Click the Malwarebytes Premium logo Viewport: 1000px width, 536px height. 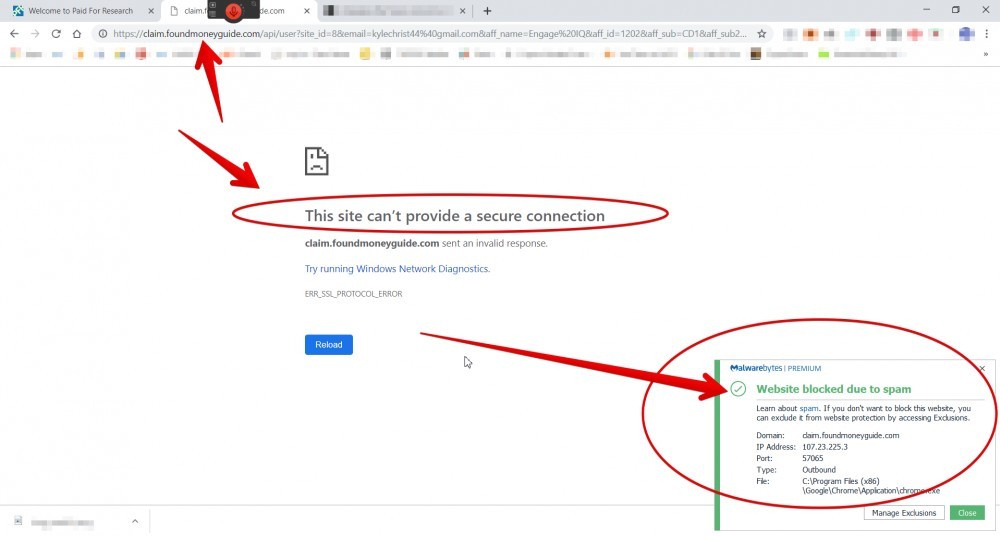click(776, 368)
